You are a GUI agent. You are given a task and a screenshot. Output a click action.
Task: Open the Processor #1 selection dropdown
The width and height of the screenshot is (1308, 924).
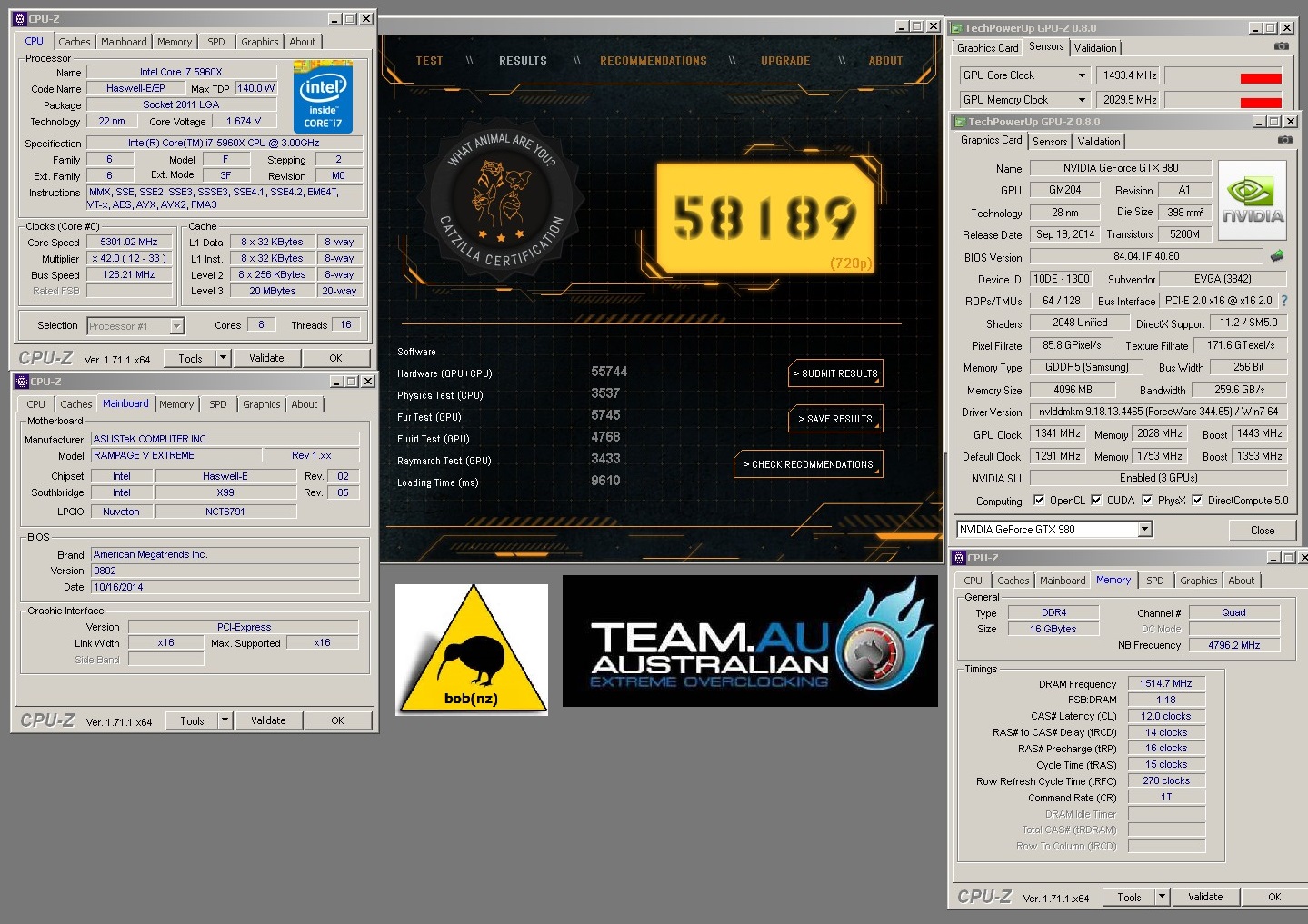tap(177, 325)
